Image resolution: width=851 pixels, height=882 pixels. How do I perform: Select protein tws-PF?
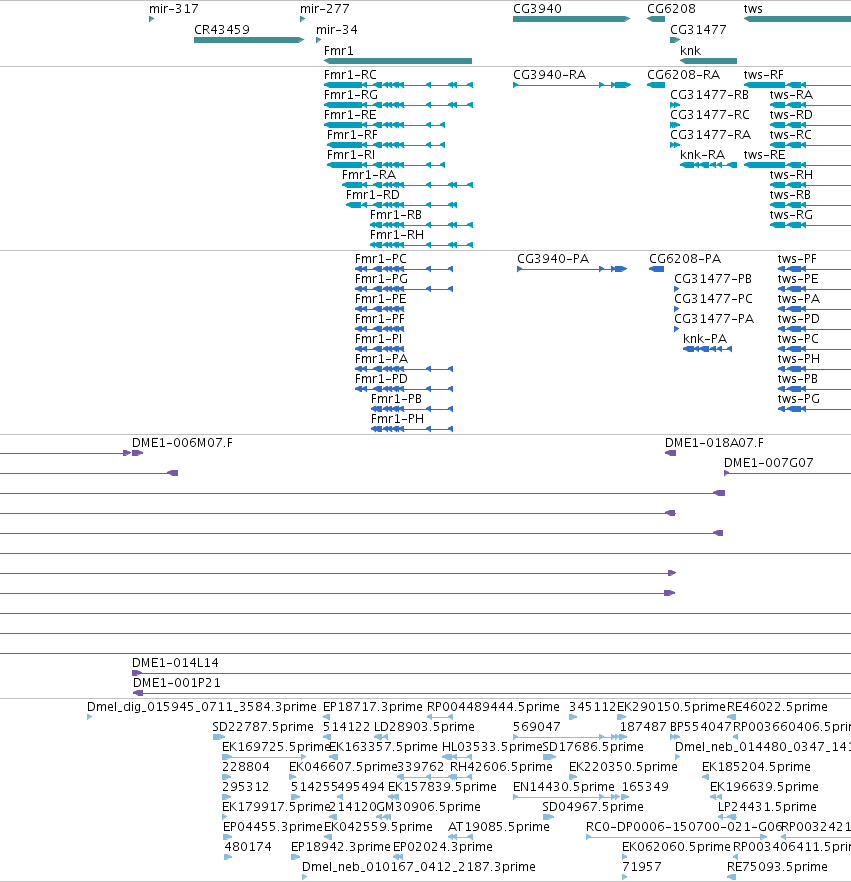click(x=797, y=259)
